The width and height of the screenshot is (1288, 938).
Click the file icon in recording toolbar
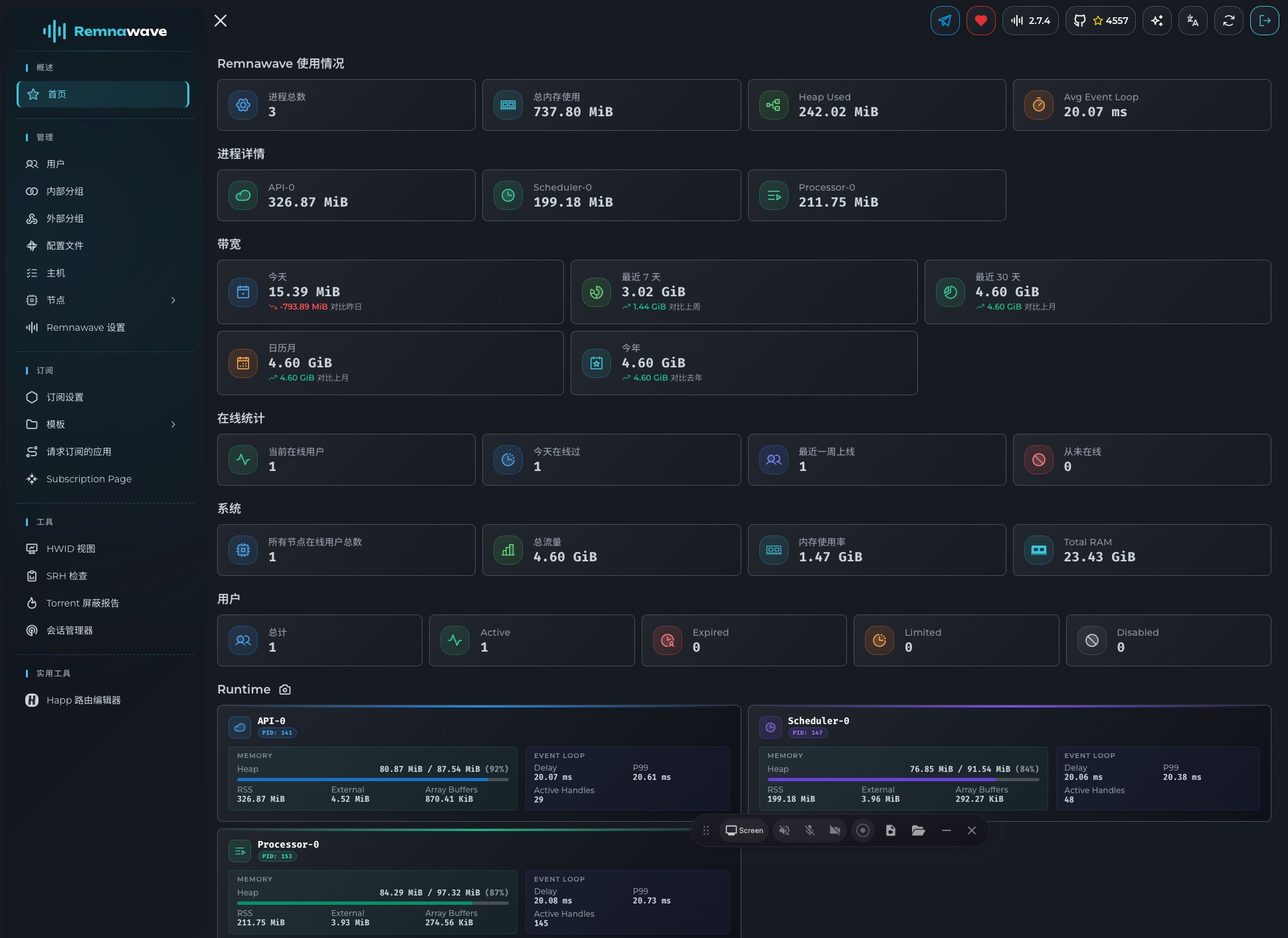891,830
